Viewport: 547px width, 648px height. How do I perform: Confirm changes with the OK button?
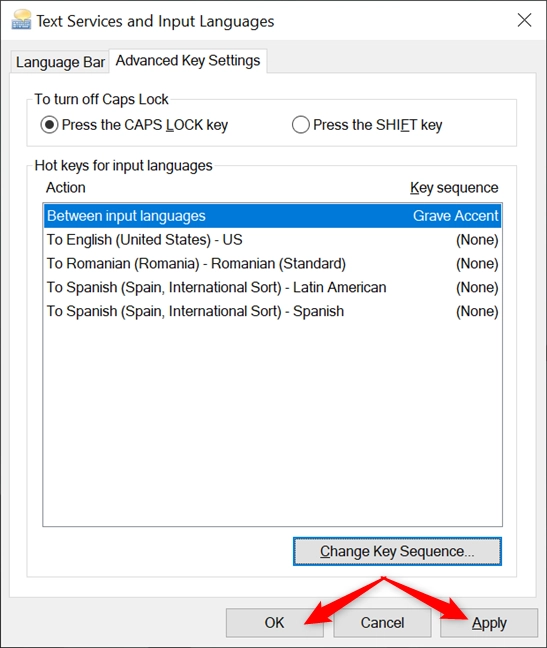coord(274,623)
